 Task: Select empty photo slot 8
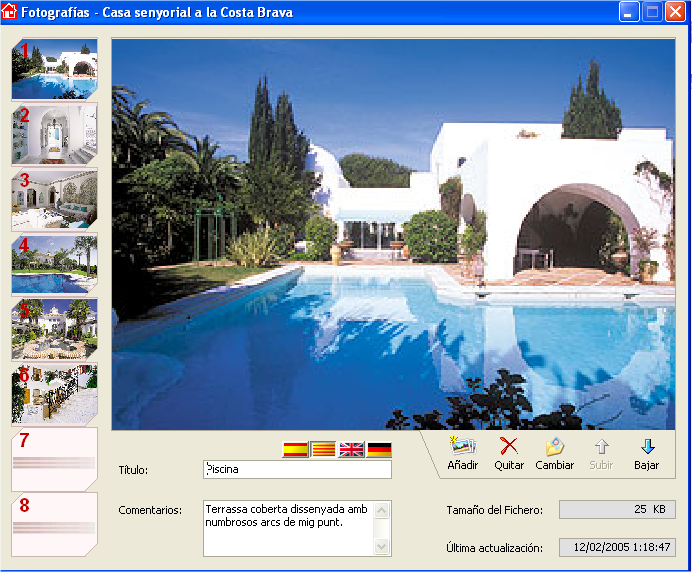[55, 524]
